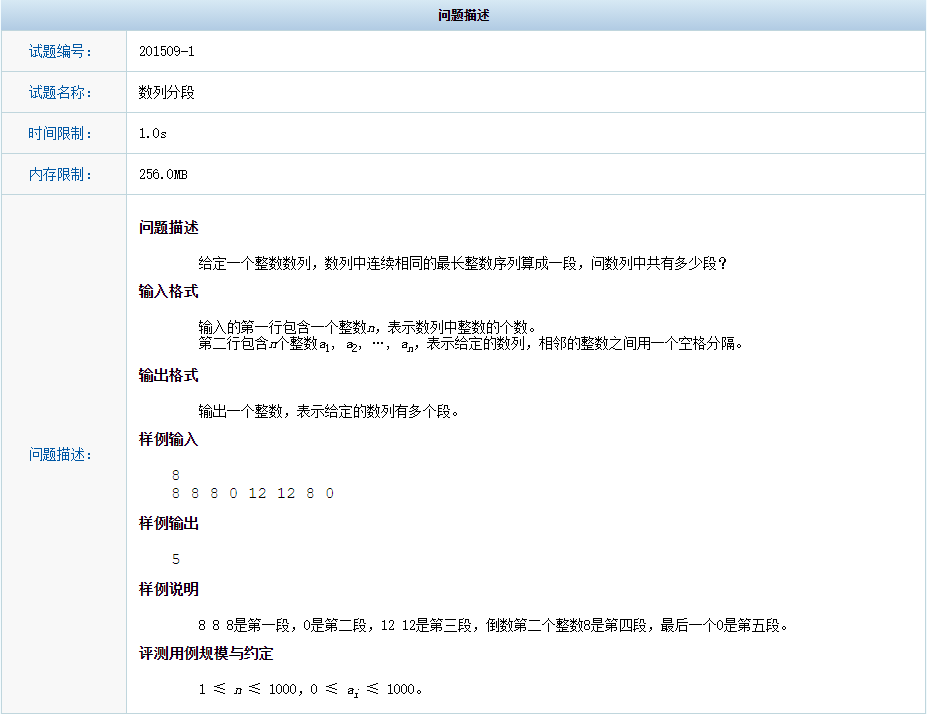Click the sample input line 8
Image resolution: width=927 pixels, height=714 pixels.
(175, 475)
